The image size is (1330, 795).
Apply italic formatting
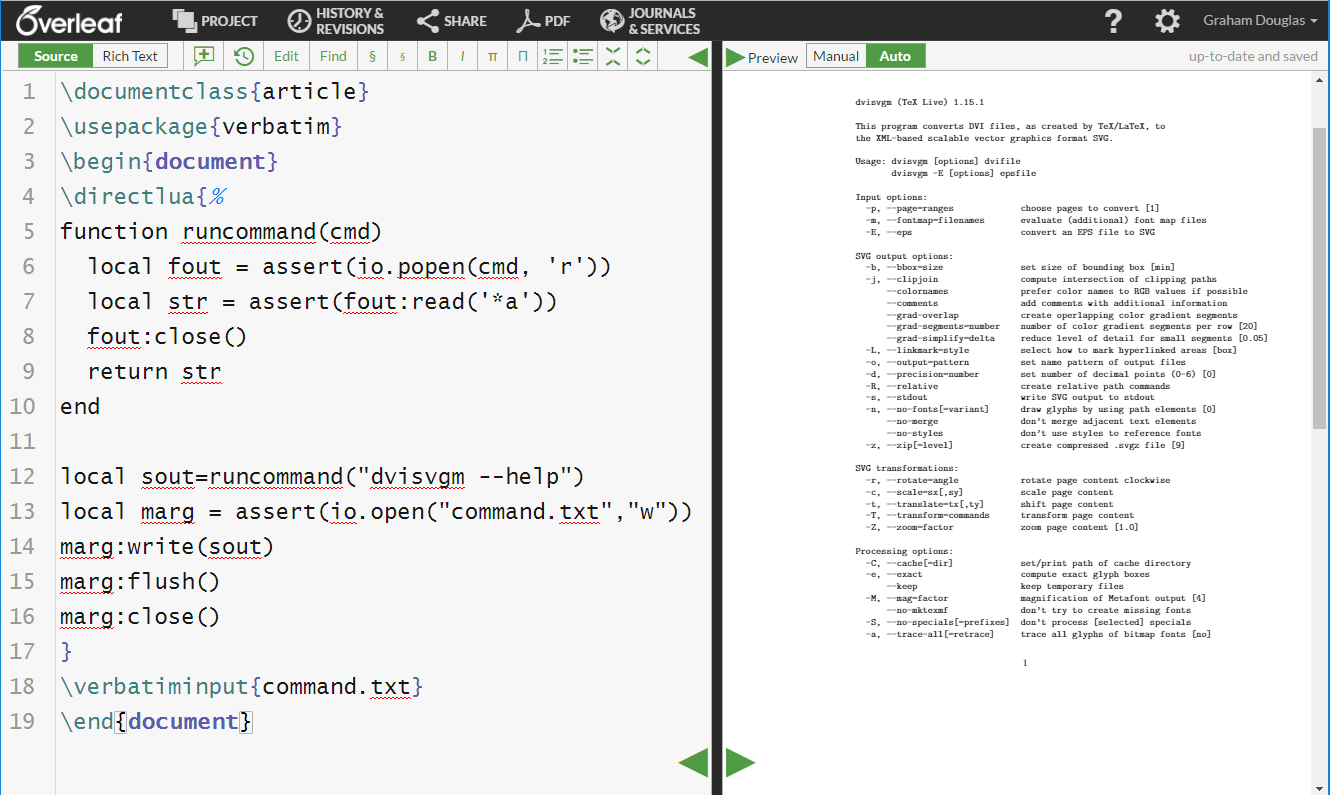point(462,56)
